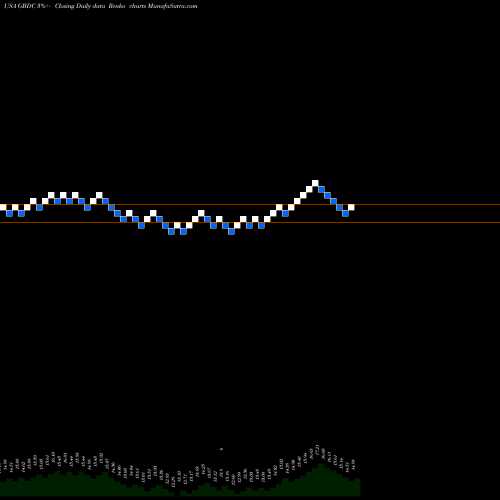Click the 17.21 price label at the volume peak

click(x=317, y=449)
